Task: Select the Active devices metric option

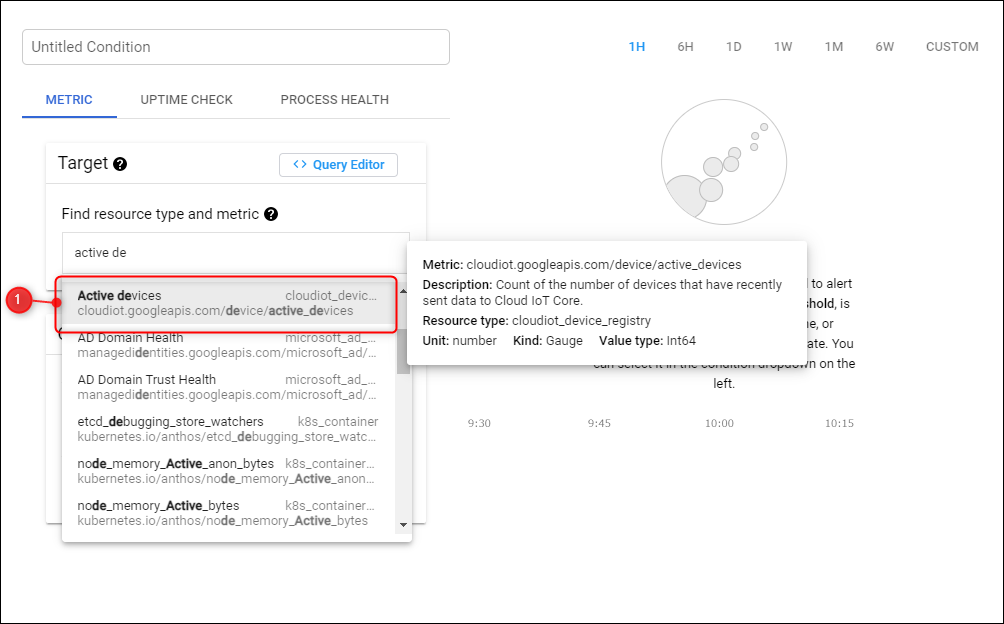Action: [x=226, y=303]
